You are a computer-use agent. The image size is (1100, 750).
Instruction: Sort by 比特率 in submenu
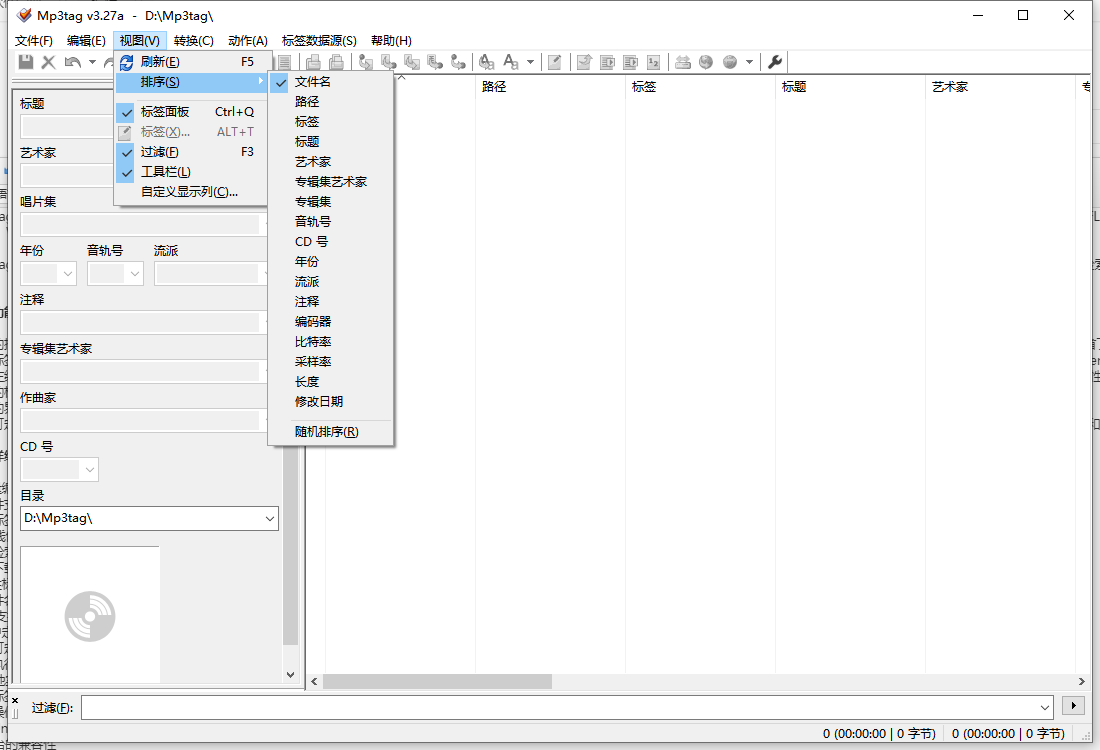coord(330,342)
